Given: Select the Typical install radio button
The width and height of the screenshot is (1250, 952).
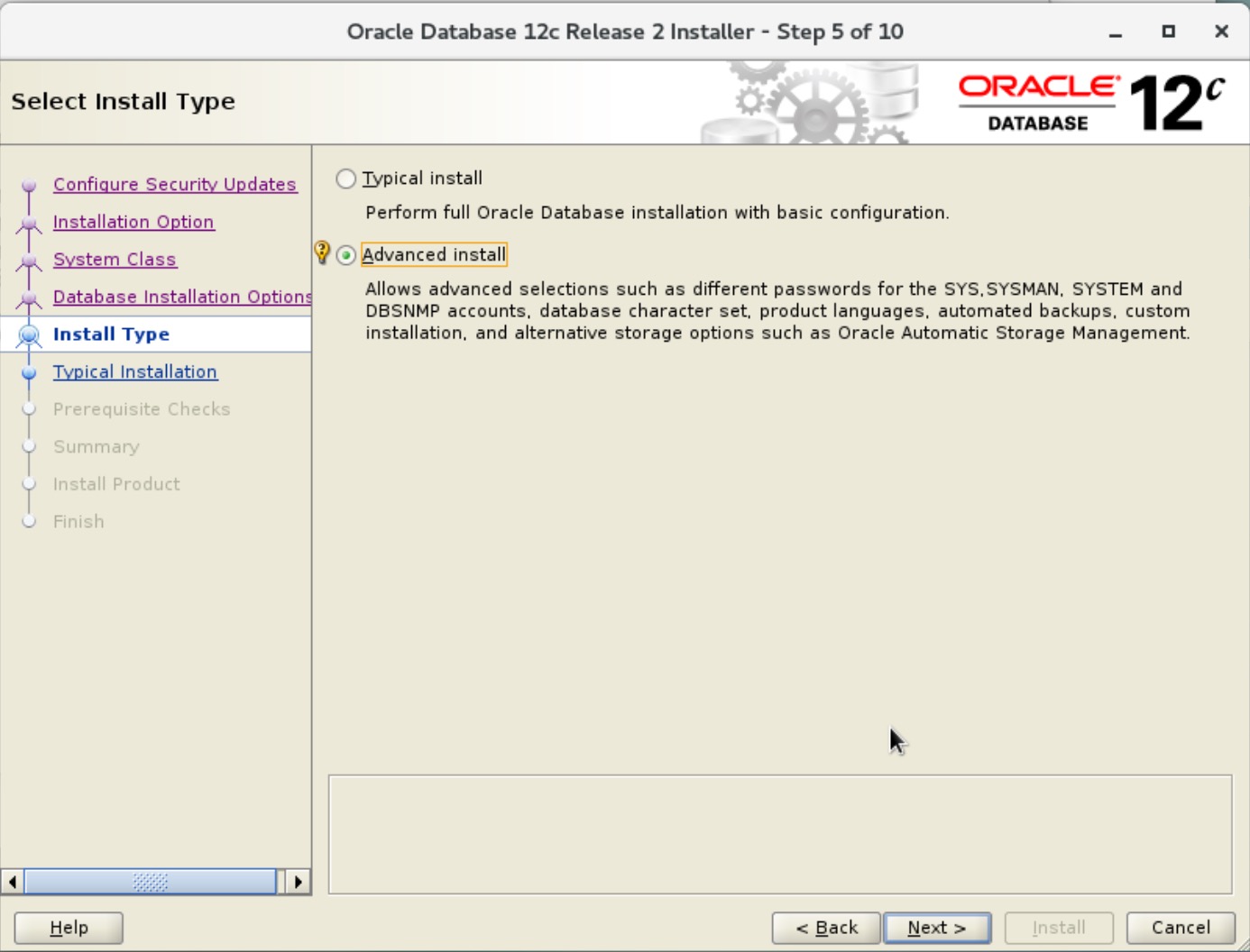Looking at the screenshot, I should click(345, 178).
